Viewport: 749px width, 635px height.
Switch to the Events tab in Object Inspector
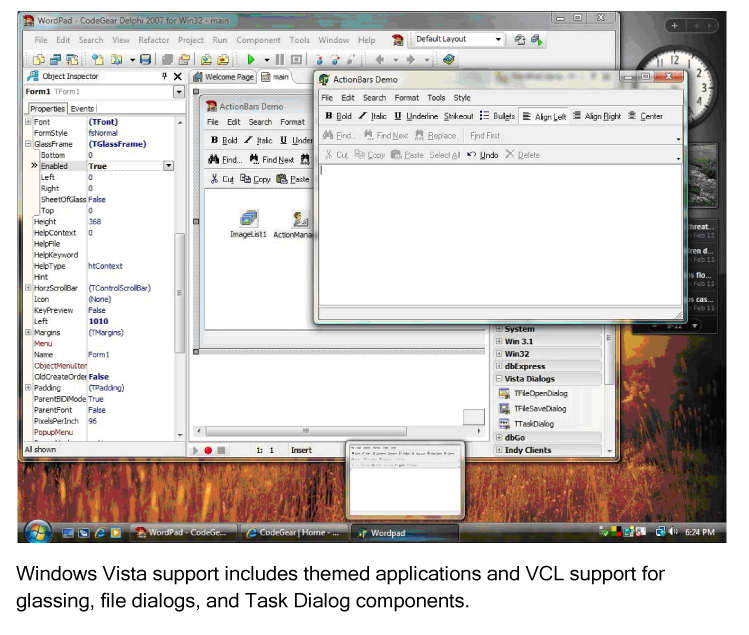tap(82, 108)
